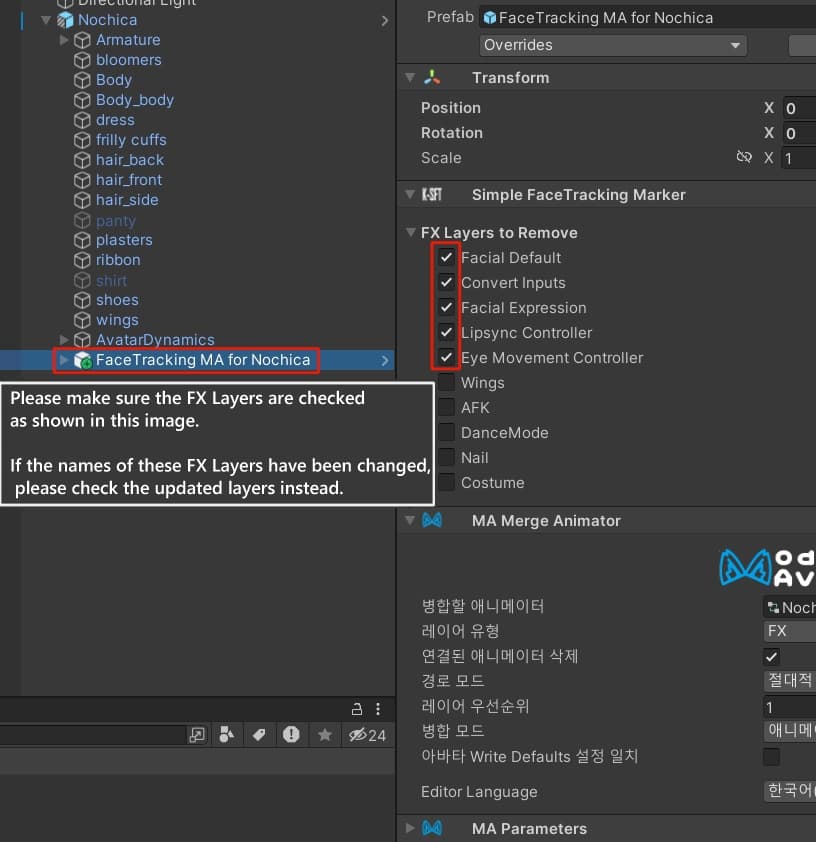Select the Body_body object in hierarchy
This screenshot has width=816, height=842.
point(135,100)
